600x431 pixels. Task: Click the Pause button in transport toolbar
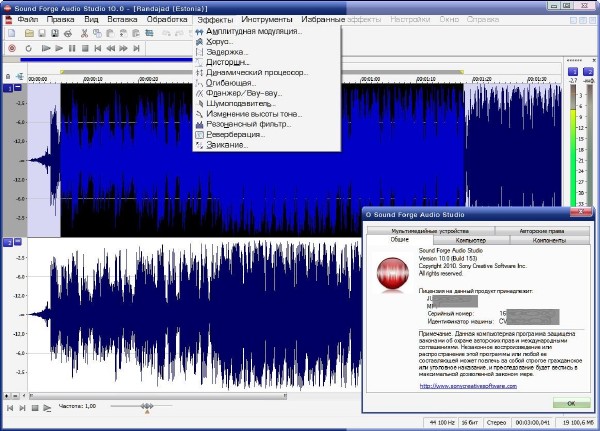coord(72,48)
